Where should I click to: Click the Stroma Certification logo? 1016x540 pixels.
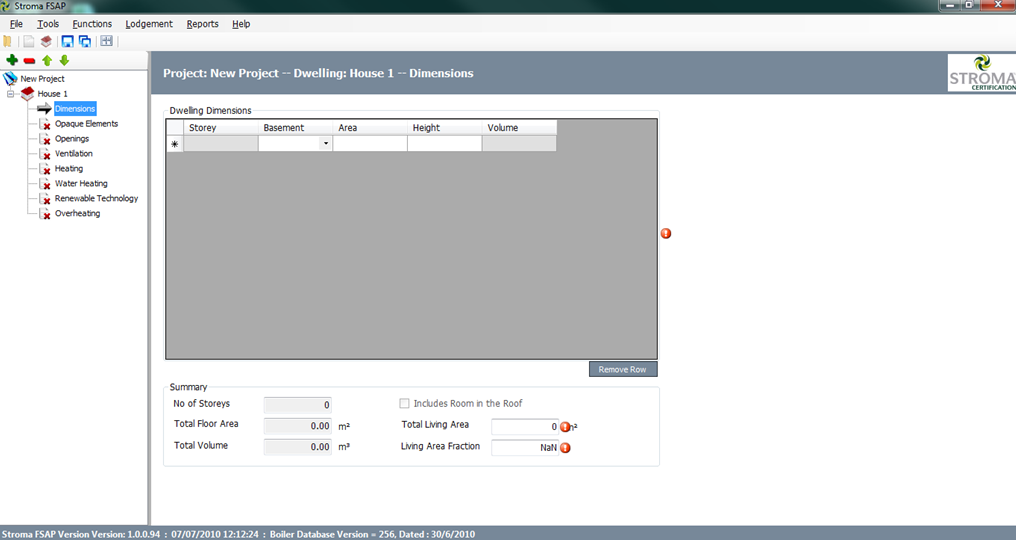coord(982,73)
